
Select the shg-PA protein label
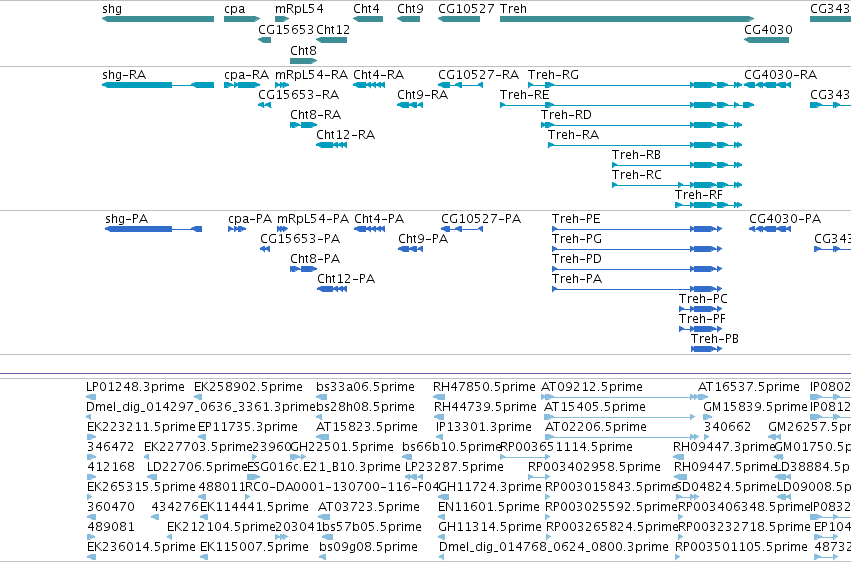pos(126,219)
